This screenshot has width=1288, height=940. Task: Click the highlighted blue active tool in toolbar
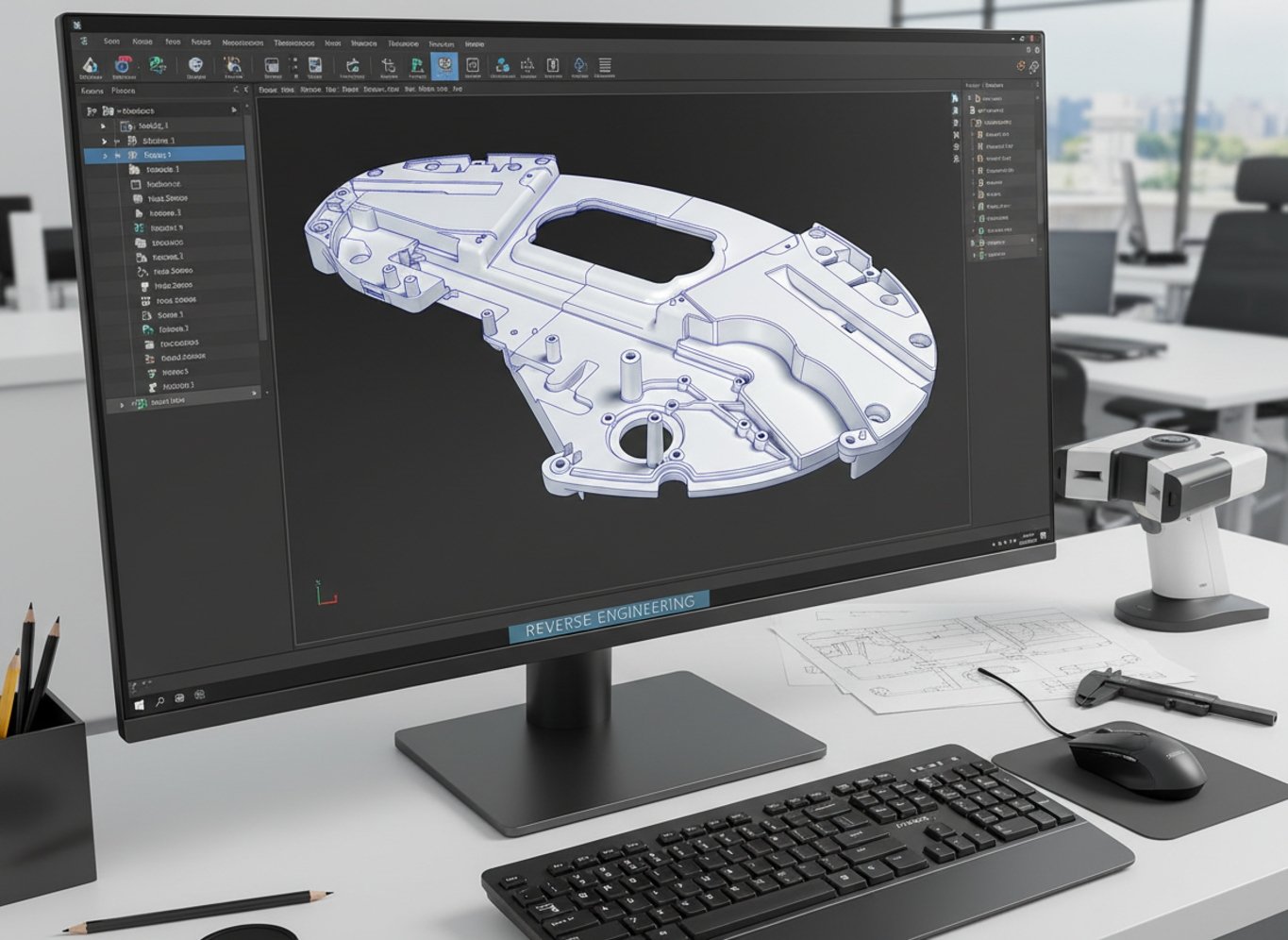coord(443,66)
